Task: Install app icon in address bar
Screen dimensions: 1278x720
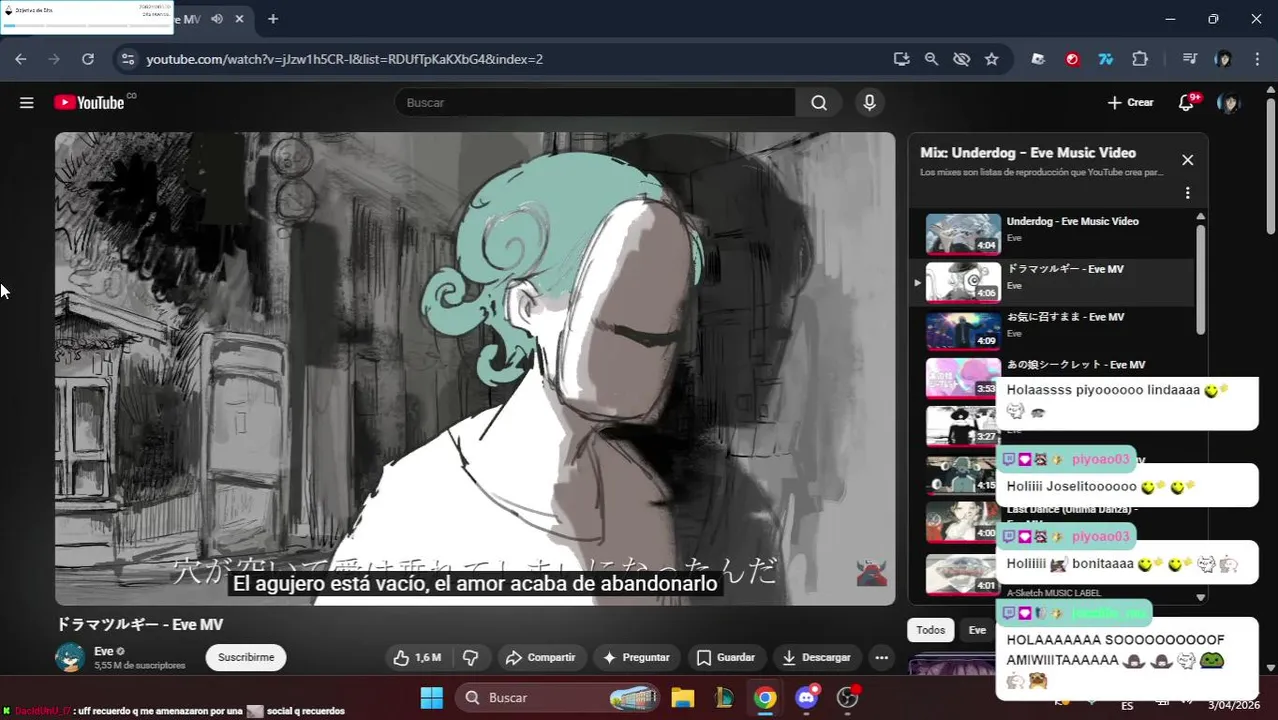Action: coord(901,59)
